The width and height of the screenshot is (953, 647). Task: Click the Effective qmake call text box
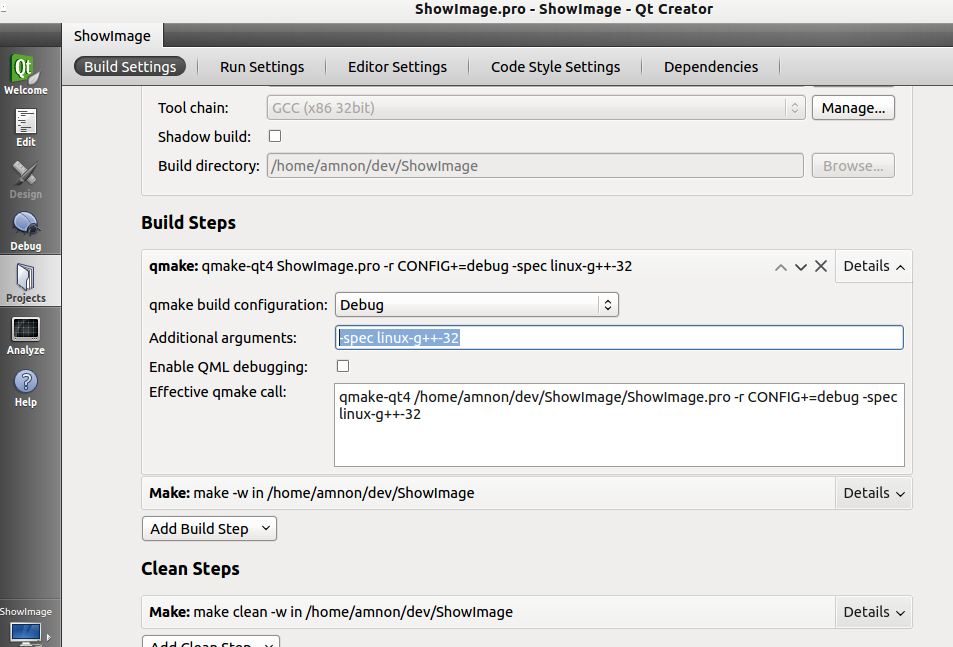click(x=619, y=425)
